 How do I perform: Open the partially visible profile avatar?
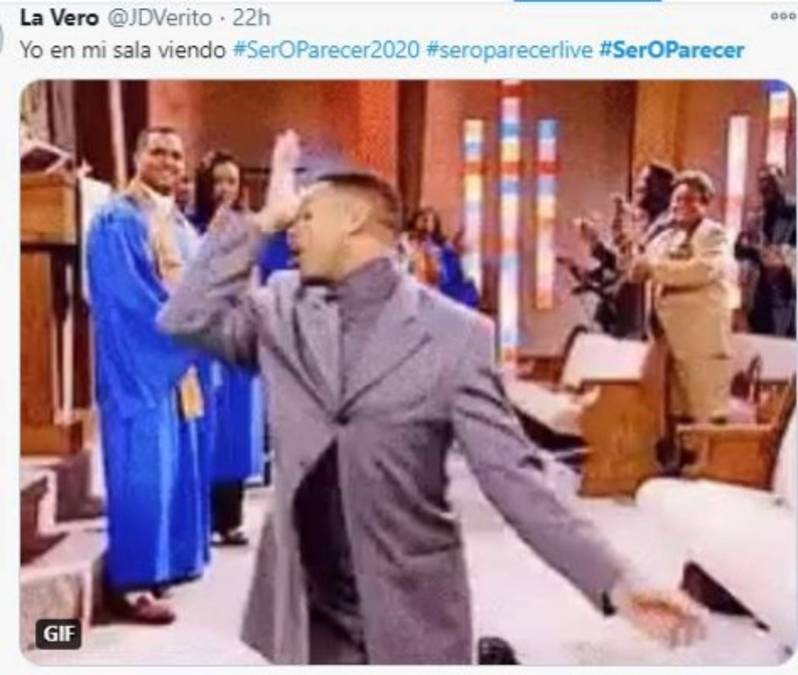(x=2, y=37)
